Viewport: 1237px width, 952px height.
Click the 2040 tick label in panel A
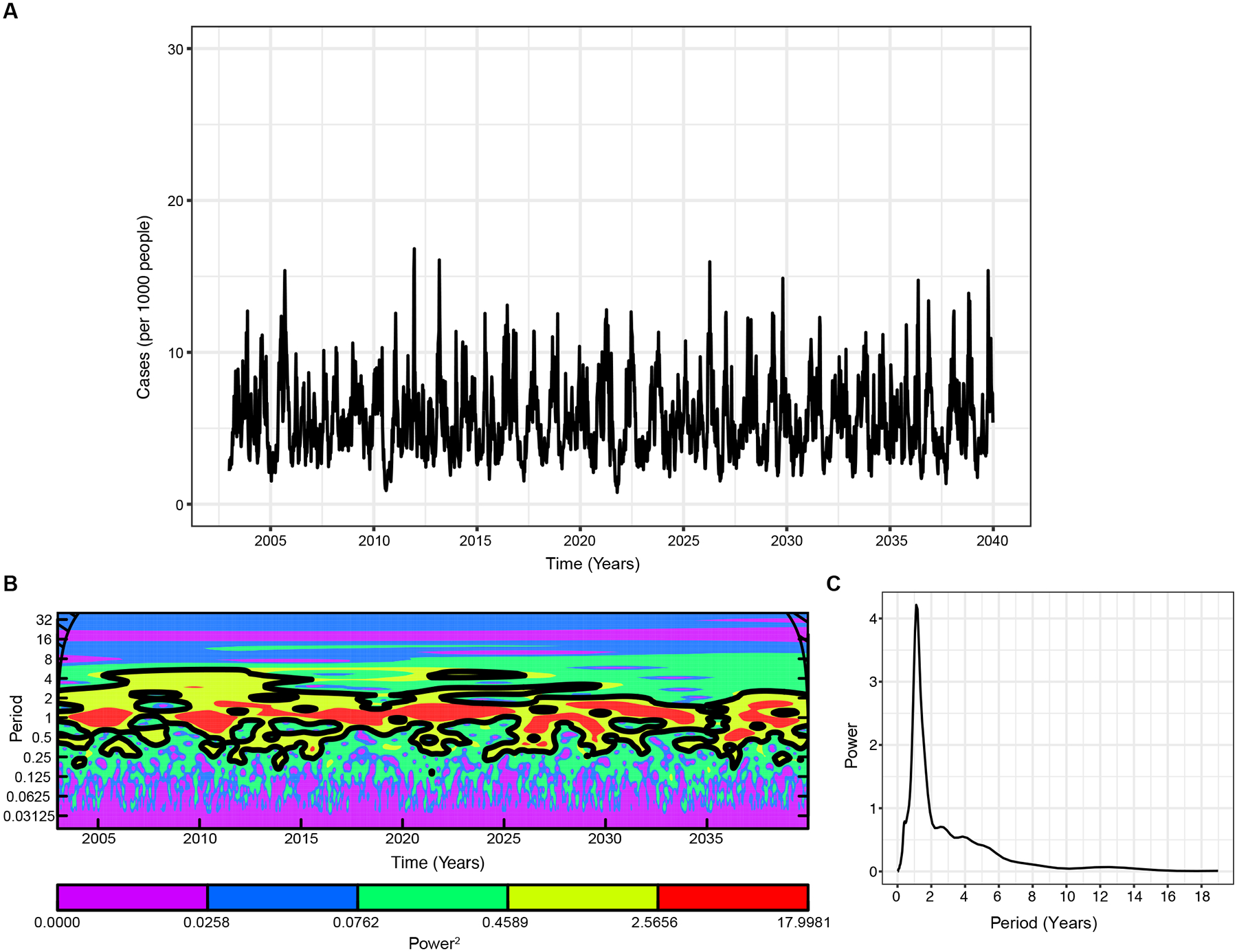993,541
